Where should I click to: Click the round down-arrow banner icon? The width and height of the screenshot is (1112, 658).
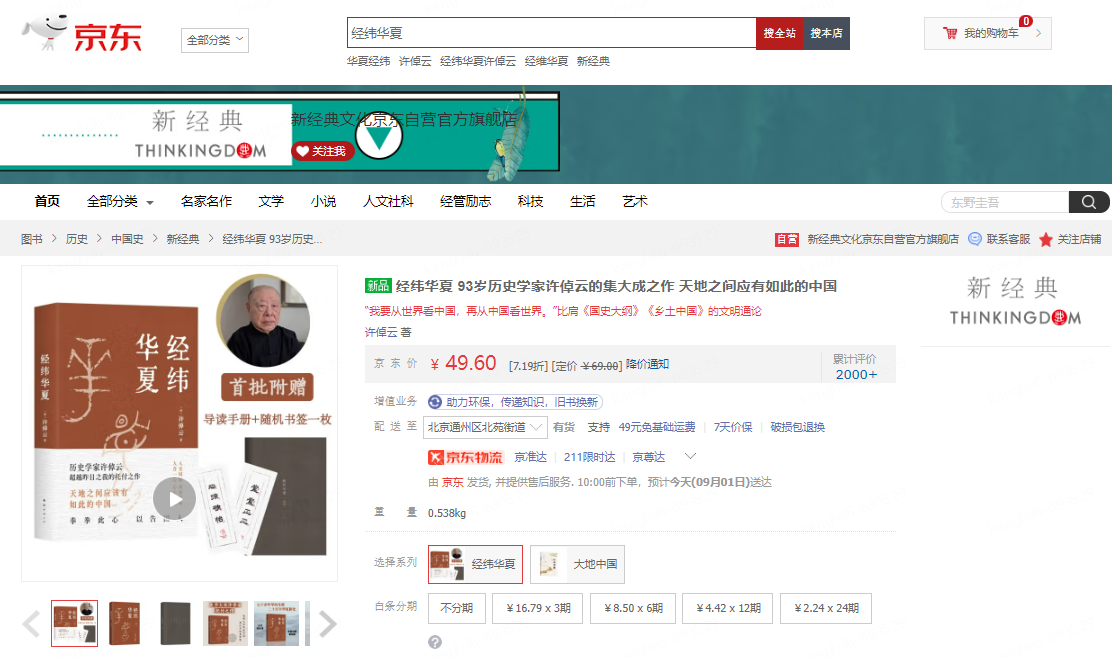[379, 135]
